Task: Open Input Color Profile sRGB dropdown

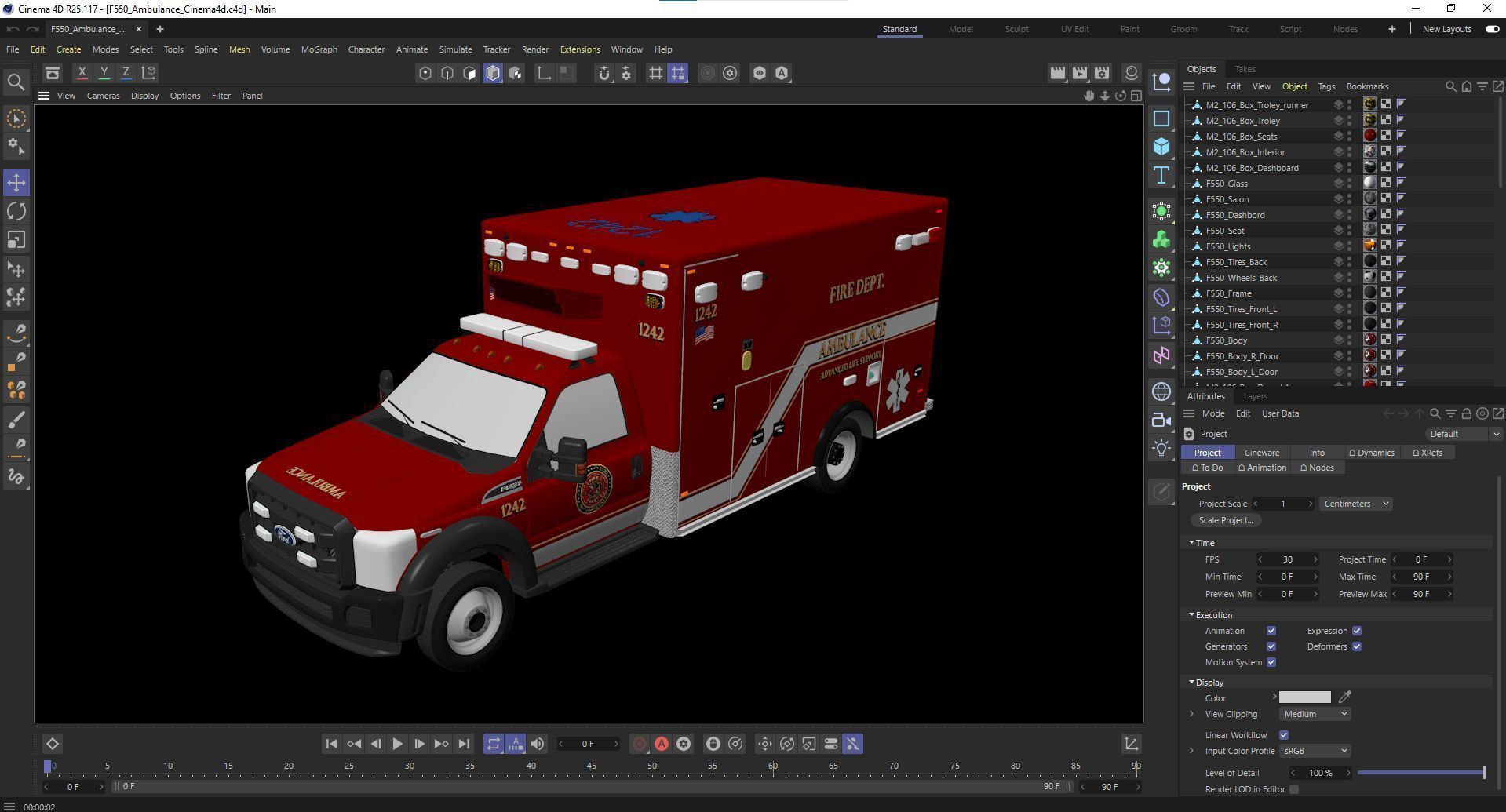Action: [x=1315, y=751]
